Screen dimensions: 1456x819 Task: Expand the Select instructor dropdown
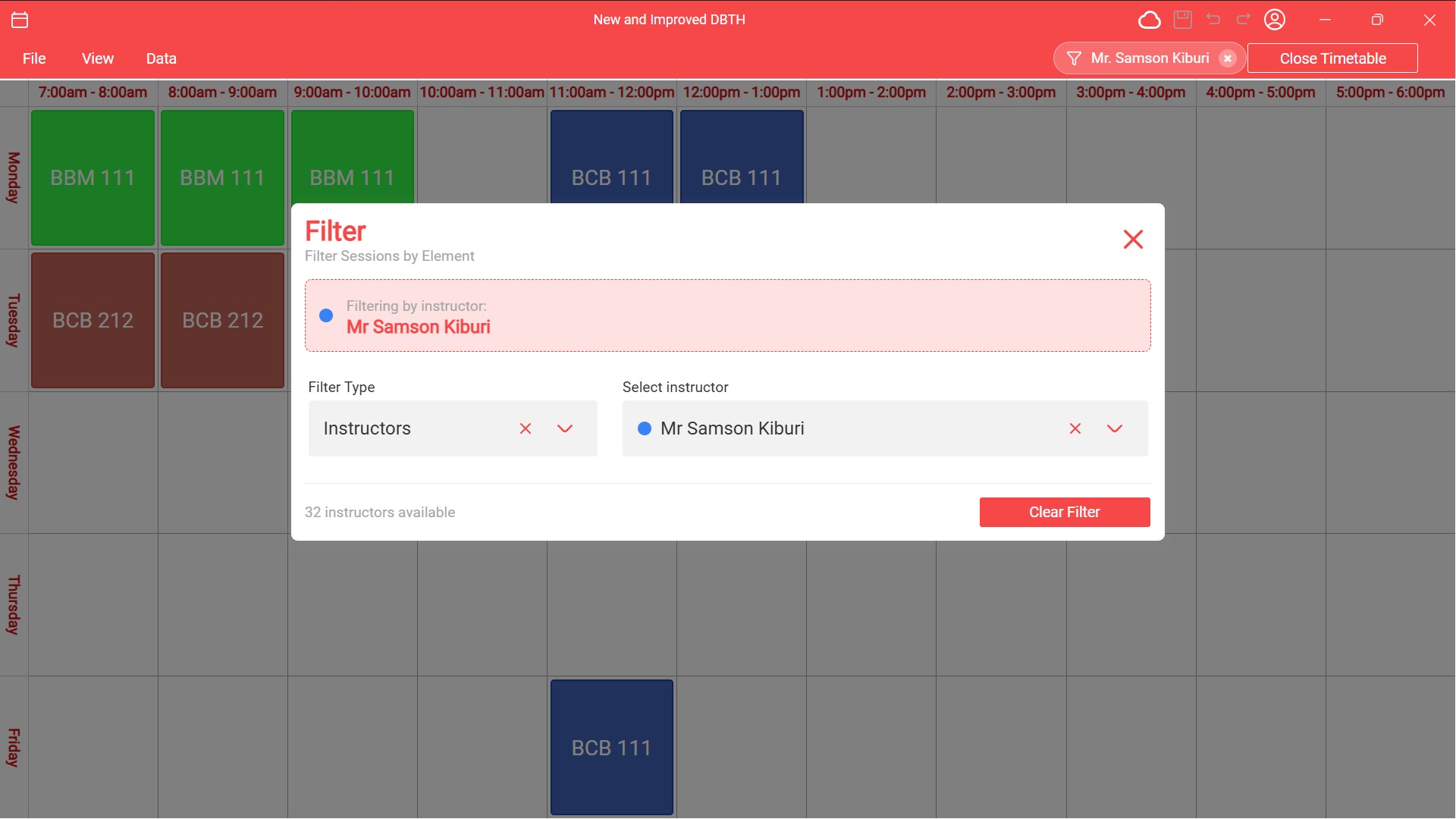(x=1115, y=428)
